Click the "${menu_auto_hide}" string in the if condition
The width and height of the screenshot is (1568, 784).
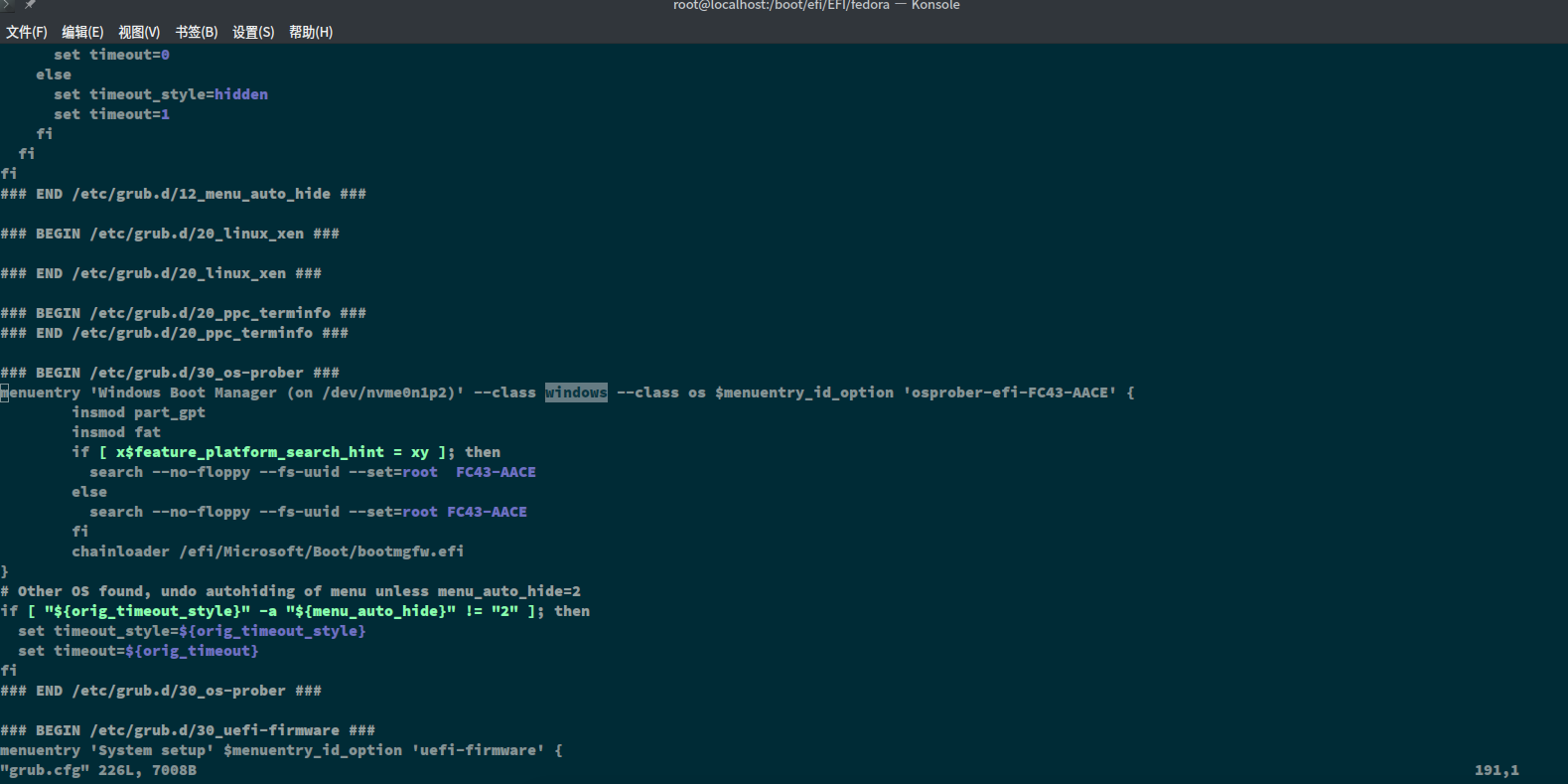(371, 611)
